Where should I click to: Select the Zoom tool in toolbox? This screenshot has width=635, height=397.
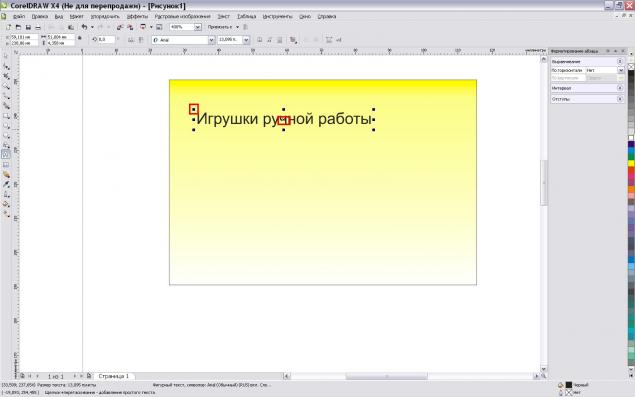click(x=6, y=86)
